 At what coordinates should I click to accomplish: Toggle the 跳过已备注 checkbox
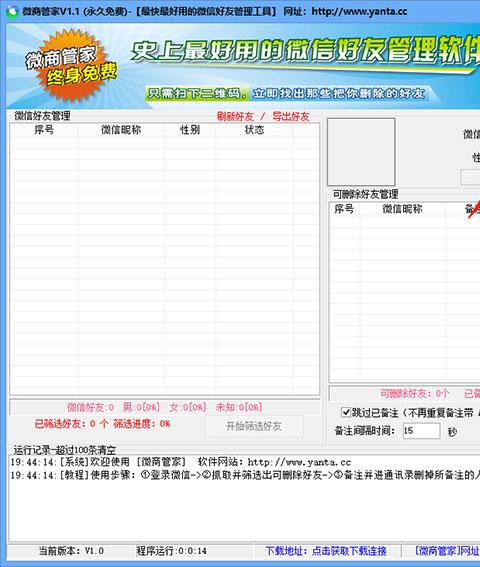[346, 412]
